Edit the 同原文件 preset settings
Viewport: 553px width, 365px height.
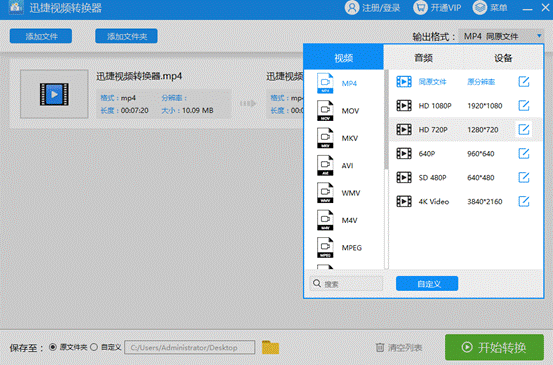point(524,82)
